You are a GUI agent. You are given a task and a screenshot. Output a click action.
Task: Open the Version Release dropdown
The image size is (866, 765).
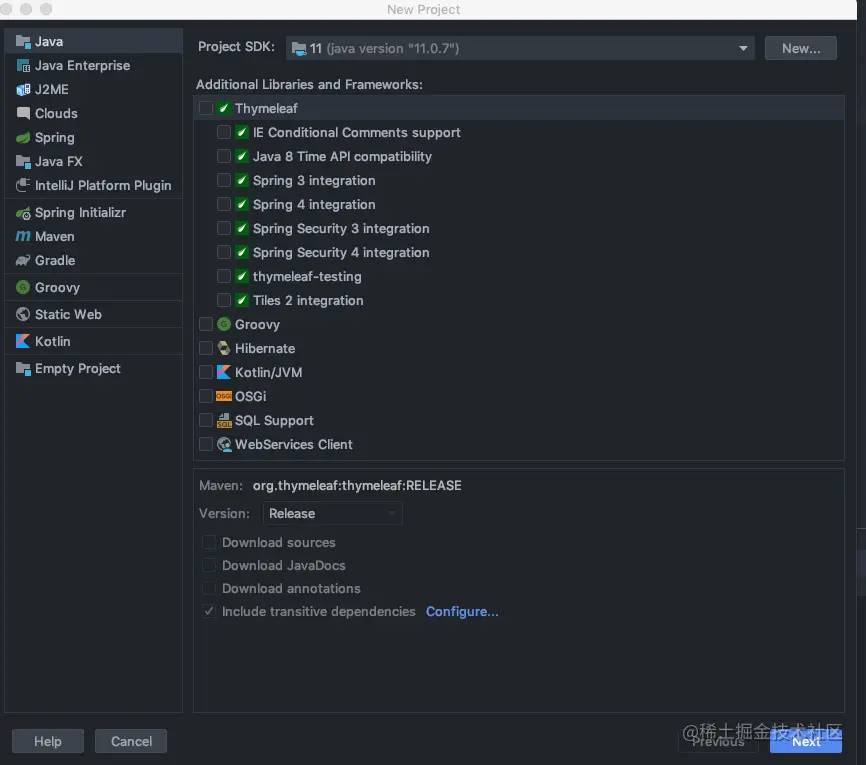click(332, 514)
